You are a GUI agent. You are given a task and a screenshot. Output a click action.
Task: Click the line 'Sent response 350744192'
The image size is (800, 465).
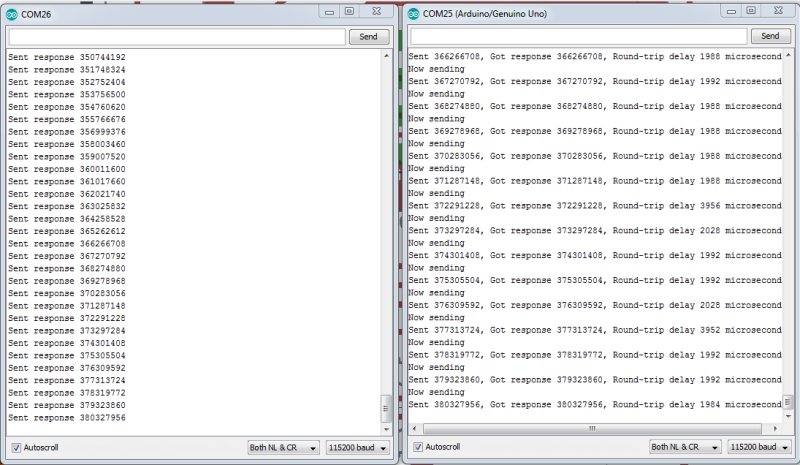click(x=67, y=57)
